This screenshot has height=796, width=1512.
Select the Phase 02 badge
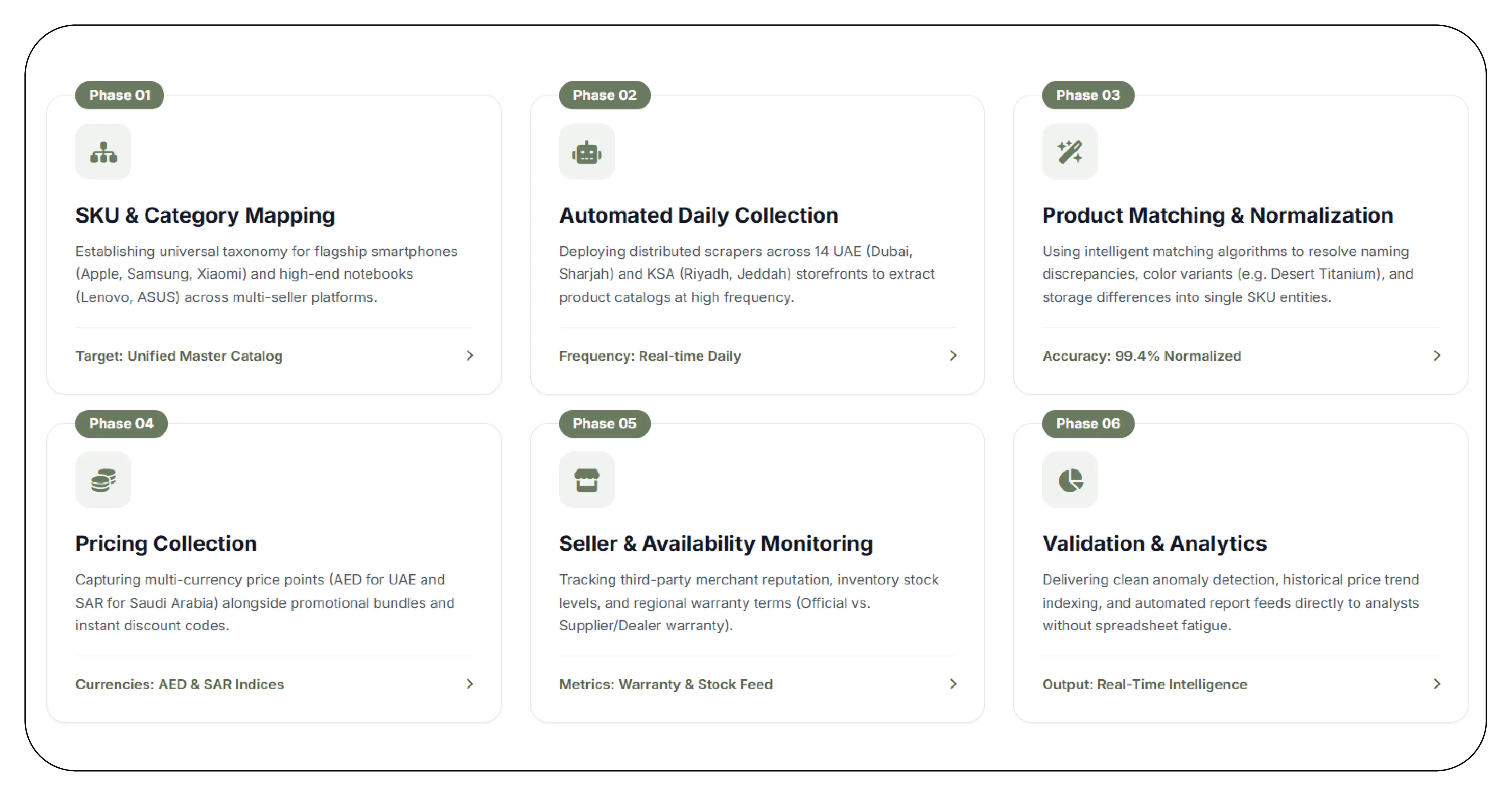point(605,95)
